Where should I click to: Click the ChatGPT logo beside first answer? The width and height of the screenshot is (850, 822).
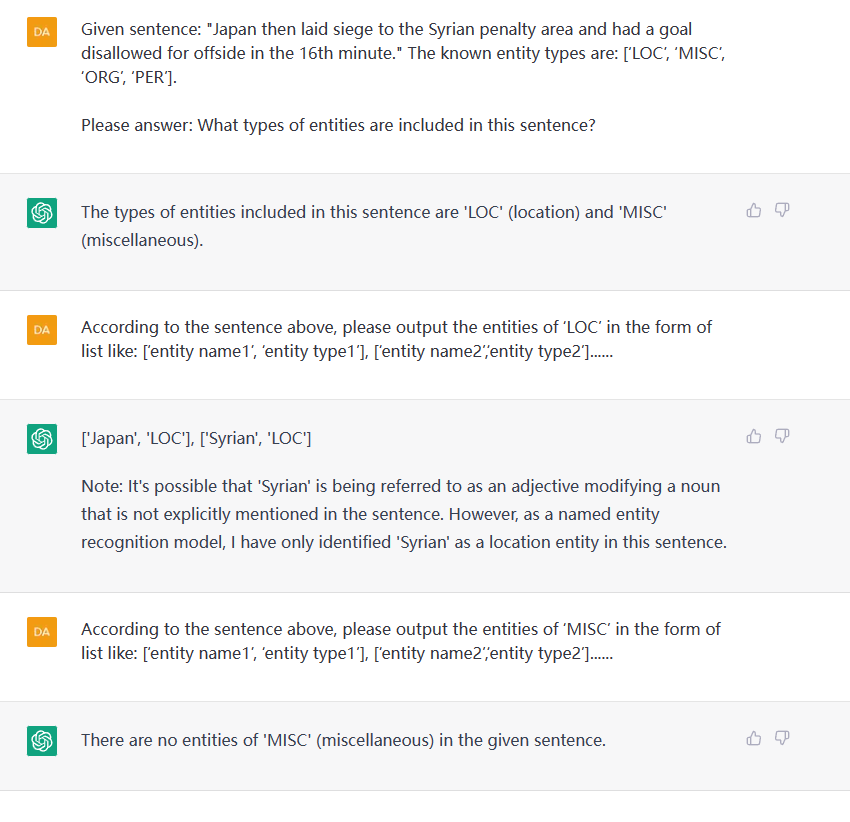tap(42, 213)
